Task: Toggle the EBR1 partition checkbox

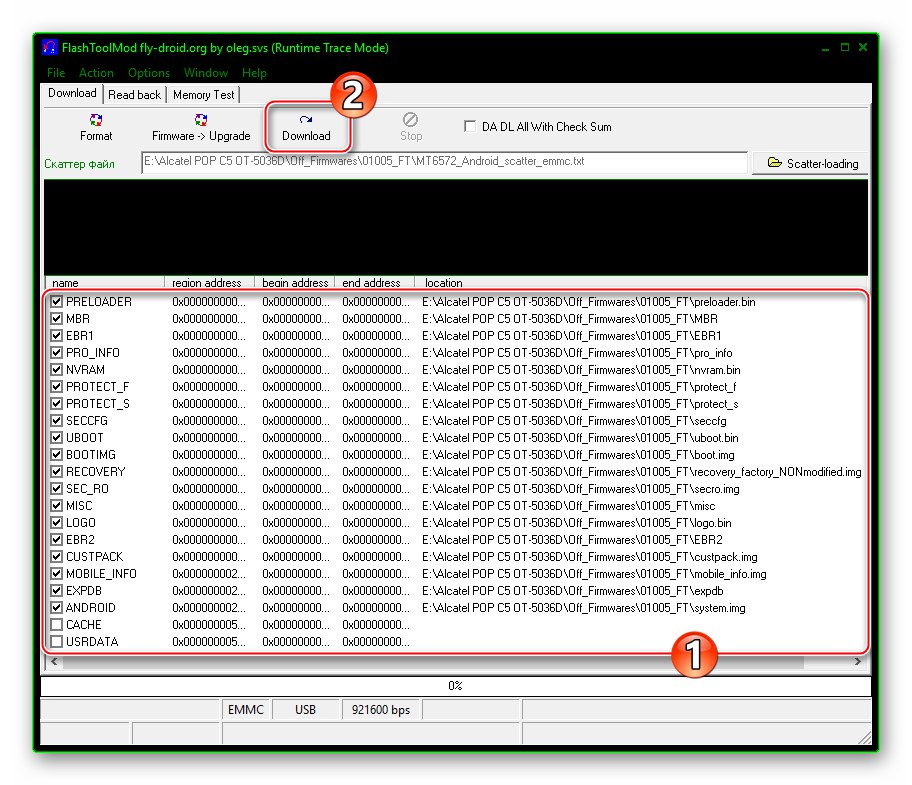Action: pyautogui.click(x=56, y=336)
